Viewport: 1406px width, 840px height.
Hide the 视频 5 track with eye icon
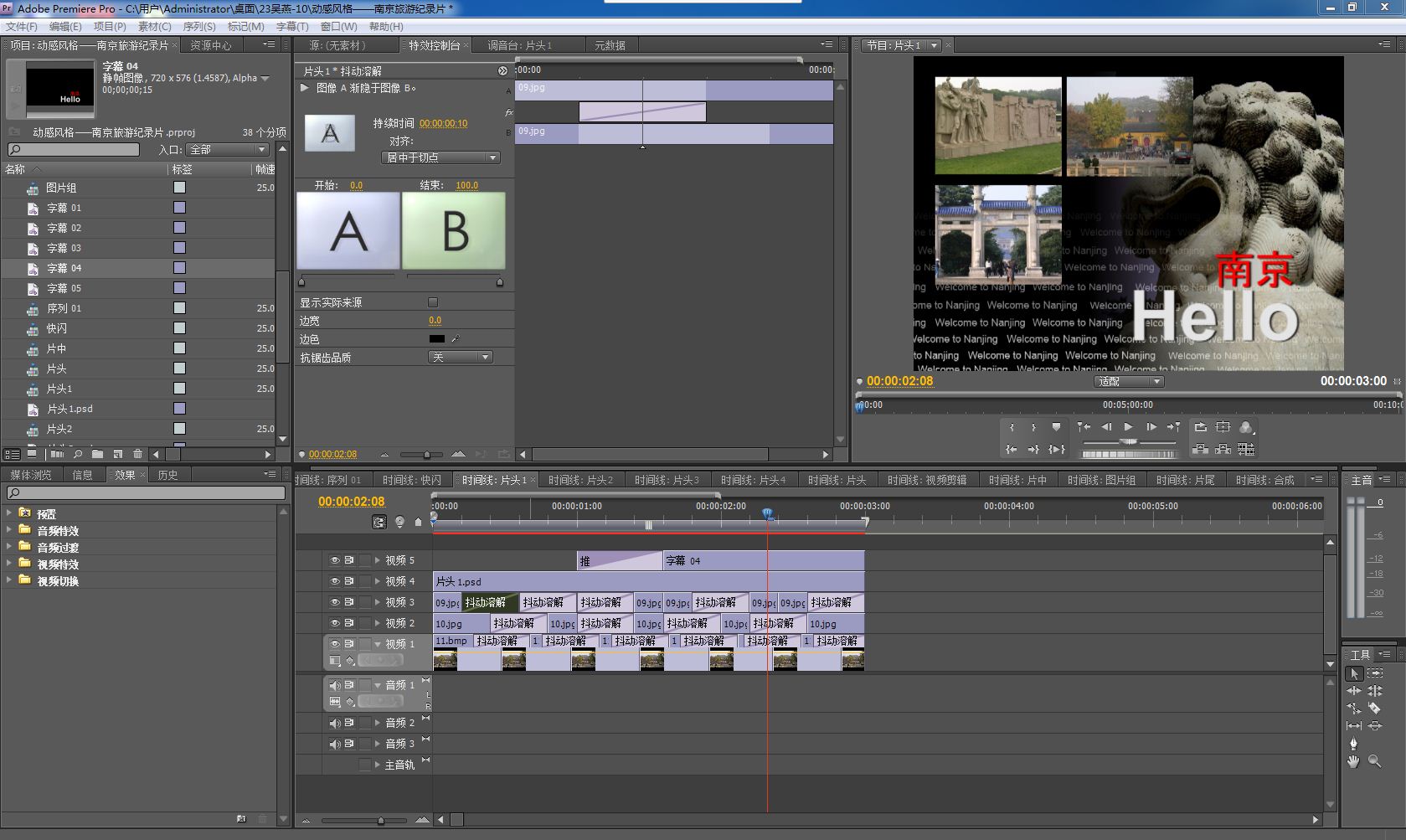(334, 560)
